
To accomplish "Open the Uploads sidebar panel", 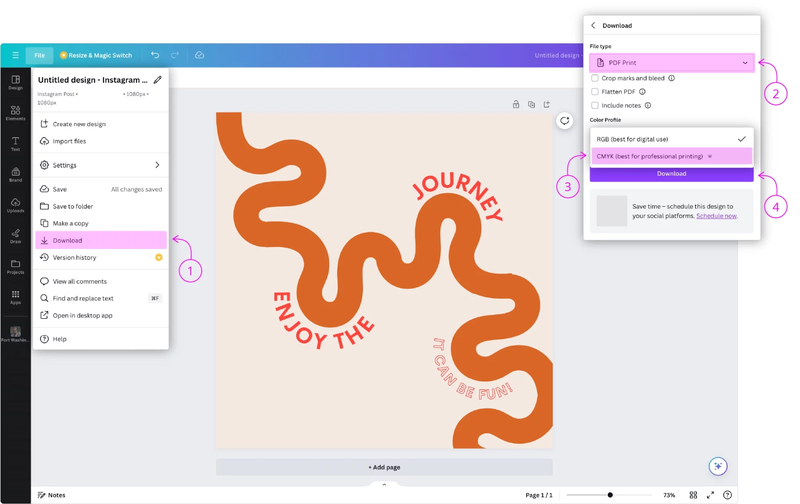I will (15, 205).
